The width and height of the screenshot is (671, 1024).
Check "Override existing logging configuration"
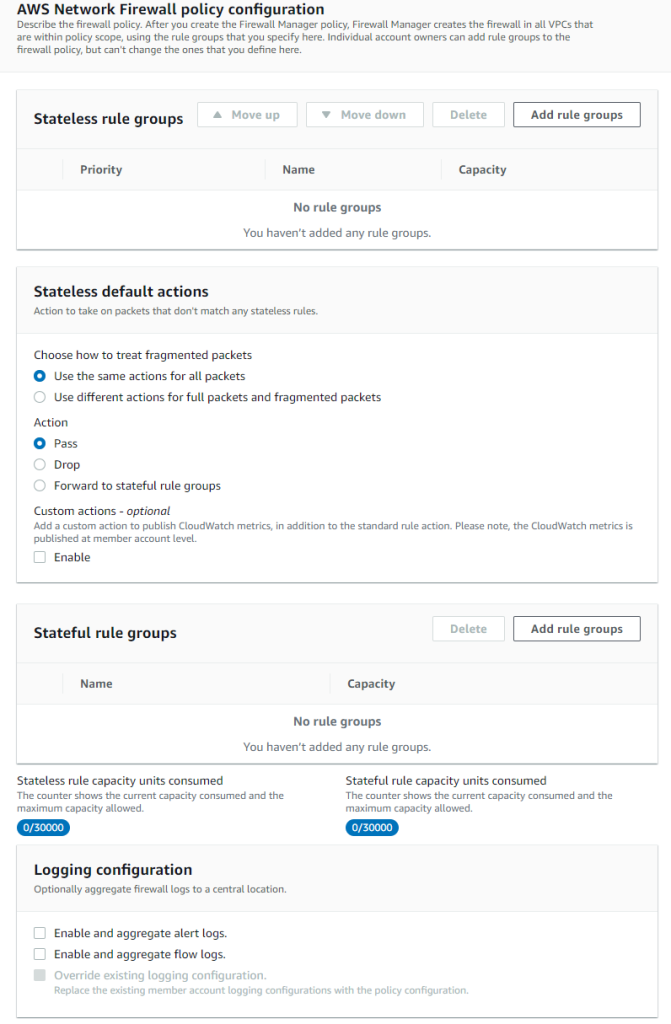[x=39, y=974]
